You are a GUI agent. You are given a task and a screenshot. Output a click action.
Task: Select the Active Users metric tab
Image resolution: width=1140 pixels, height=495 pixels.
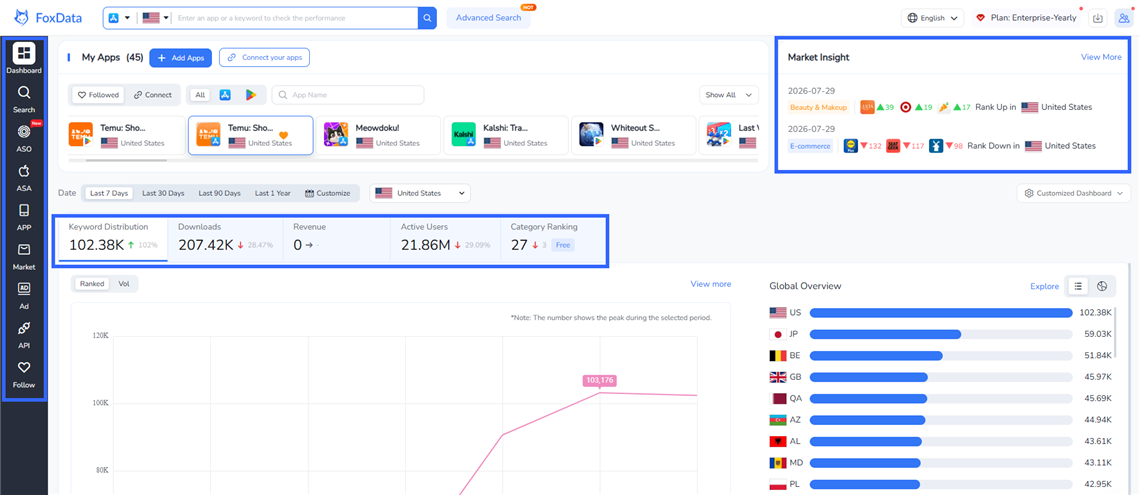coord(446,238)
